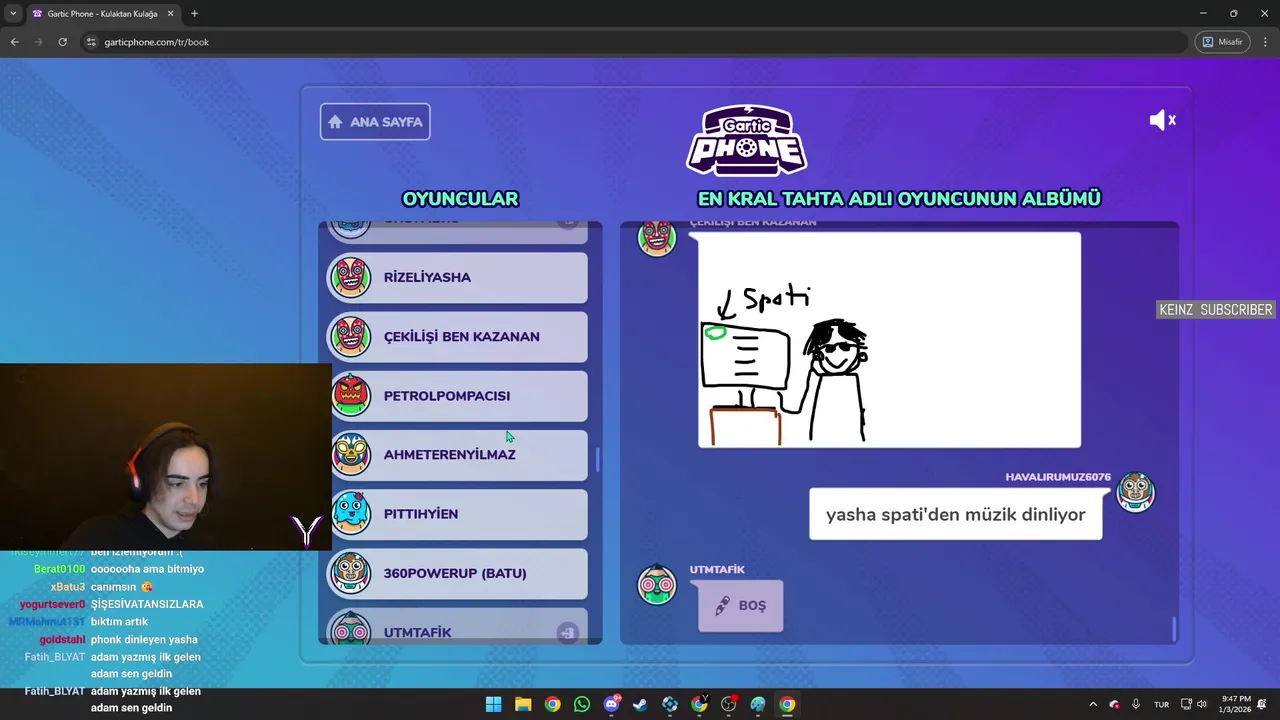Click PETROLPOMPACISI's pumpkin avatar
The image size is (1280, 720).
point(351,395)
